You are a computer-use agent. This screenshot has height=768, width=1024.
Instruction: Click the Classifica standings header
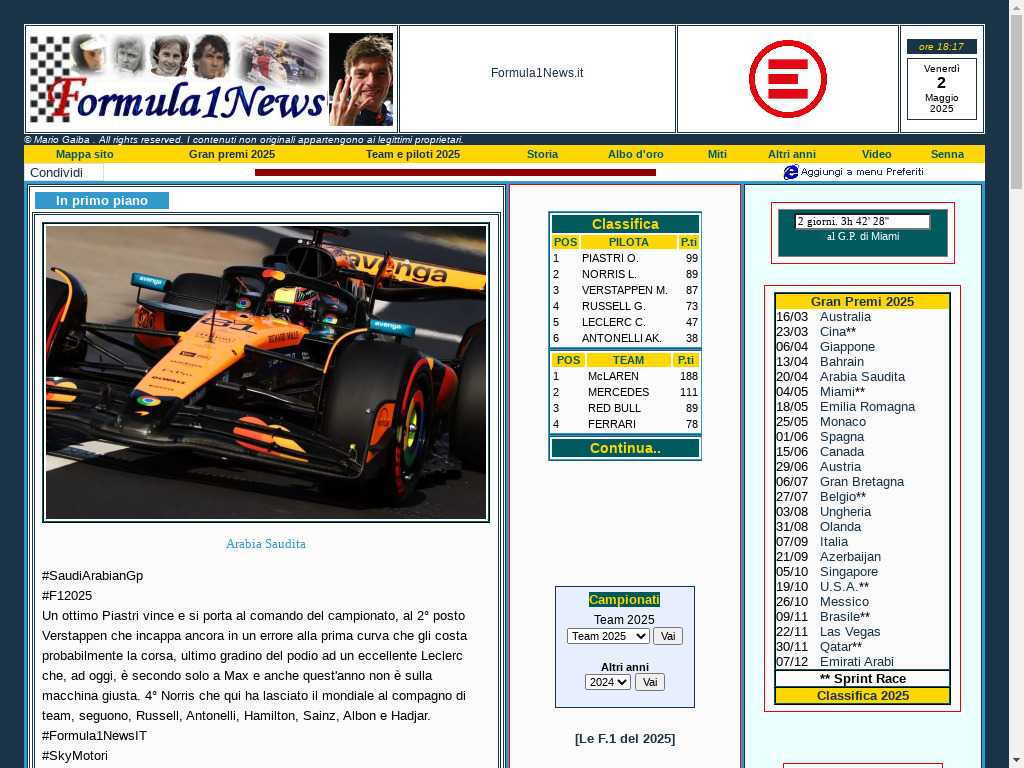click(x=625, y=224)
